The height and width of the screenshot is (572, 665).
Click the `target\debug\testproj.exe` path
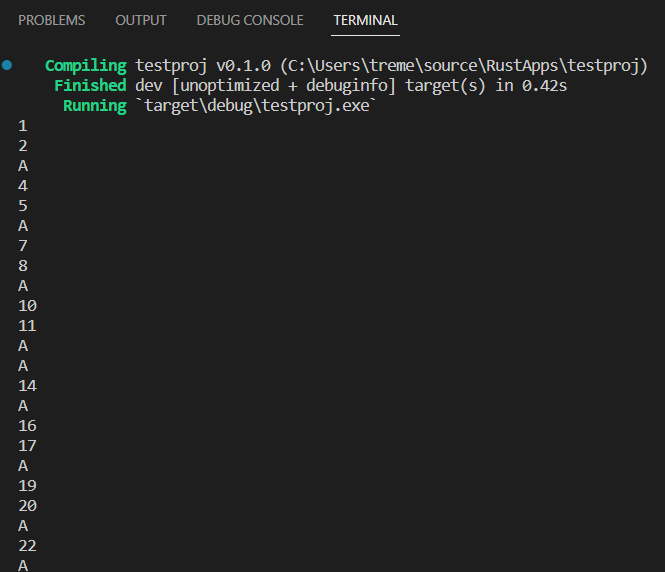(256, 106)
